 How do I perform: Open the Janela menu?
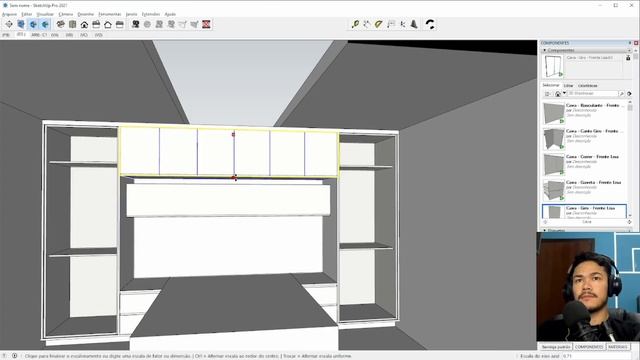click(131, 14)
